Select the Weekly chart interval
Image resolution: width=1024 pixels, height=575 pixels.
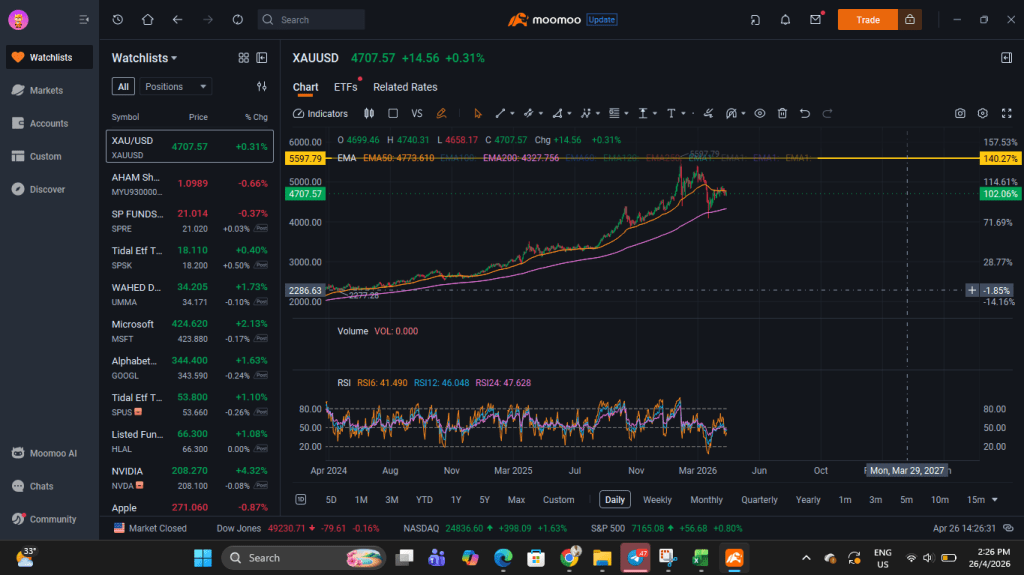(657, 499)
